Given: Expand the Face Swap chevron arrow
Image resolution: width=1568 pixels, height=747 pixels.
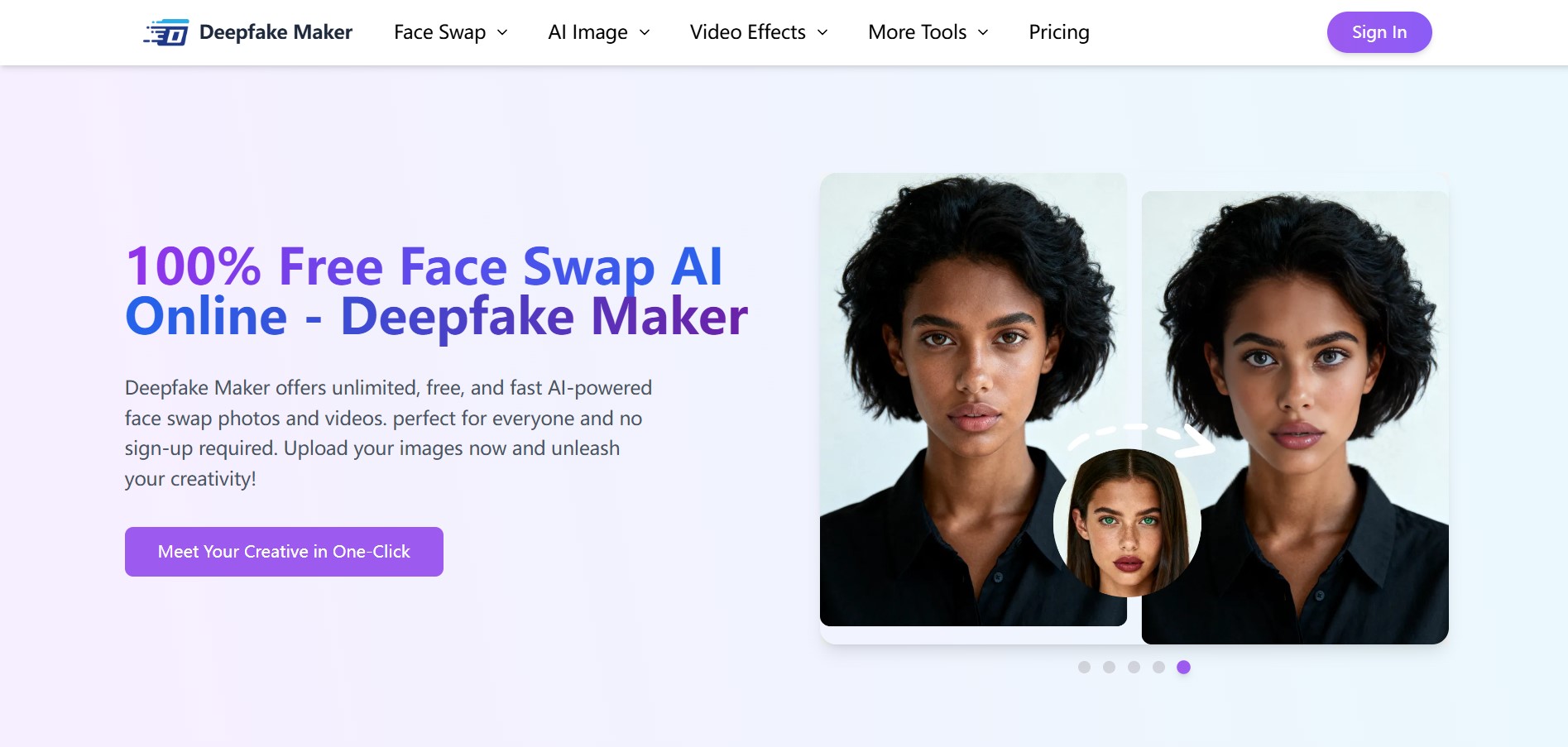Looking at the screenshot, I should click(x=502, y=32).
